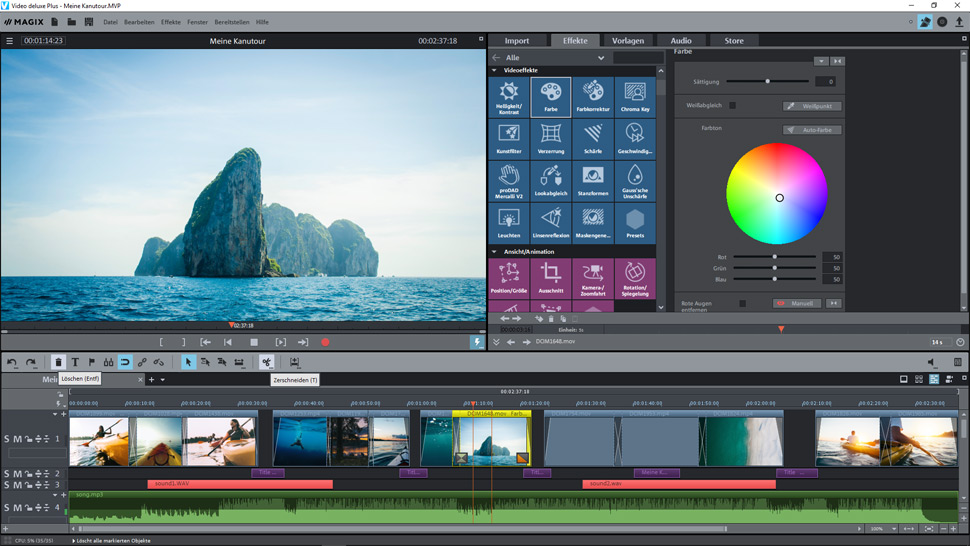
Task: Open the Bearbeiten menu
Action: coord(139,21)
